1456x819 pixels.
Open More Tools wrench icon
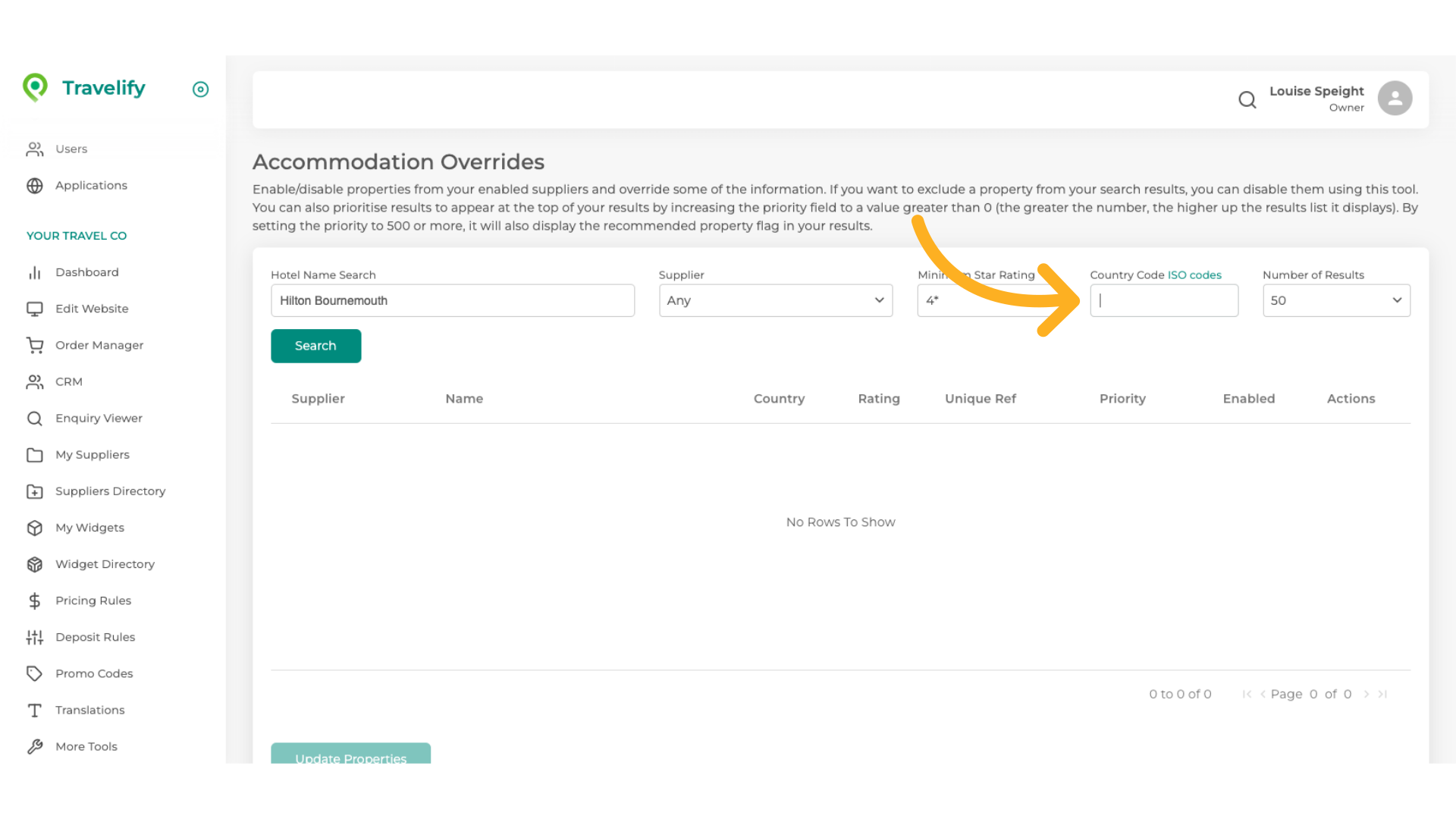pyautogui.click(x=35, y=746)
